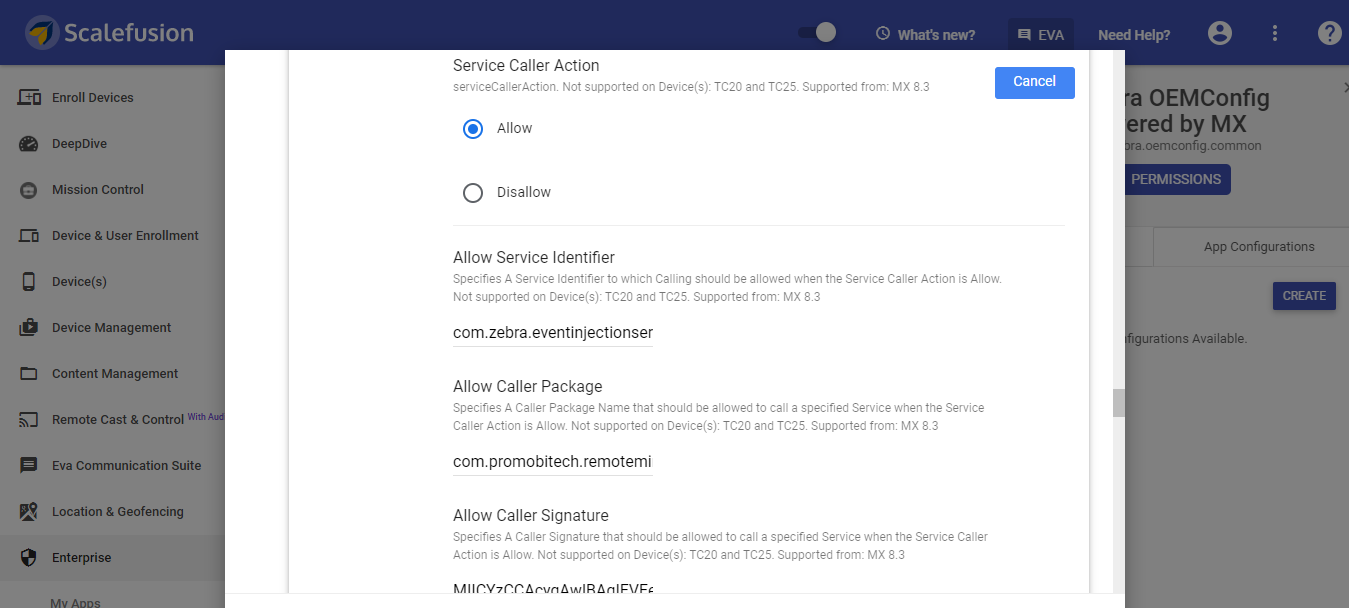
Task: Click the Device(s) phone icon
Action: click(x=30, y=281)
